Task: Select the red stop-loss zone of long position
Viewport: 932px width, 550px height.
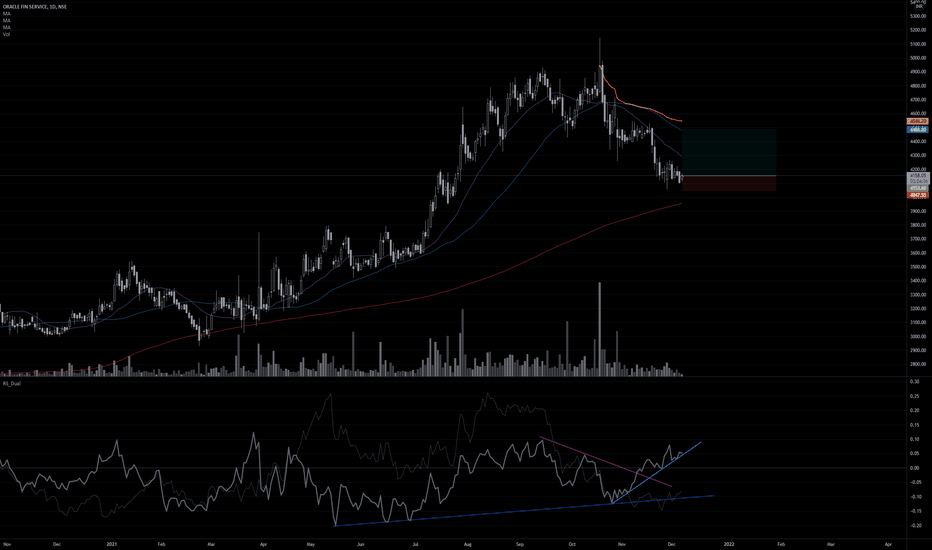Action: (729, 183)
